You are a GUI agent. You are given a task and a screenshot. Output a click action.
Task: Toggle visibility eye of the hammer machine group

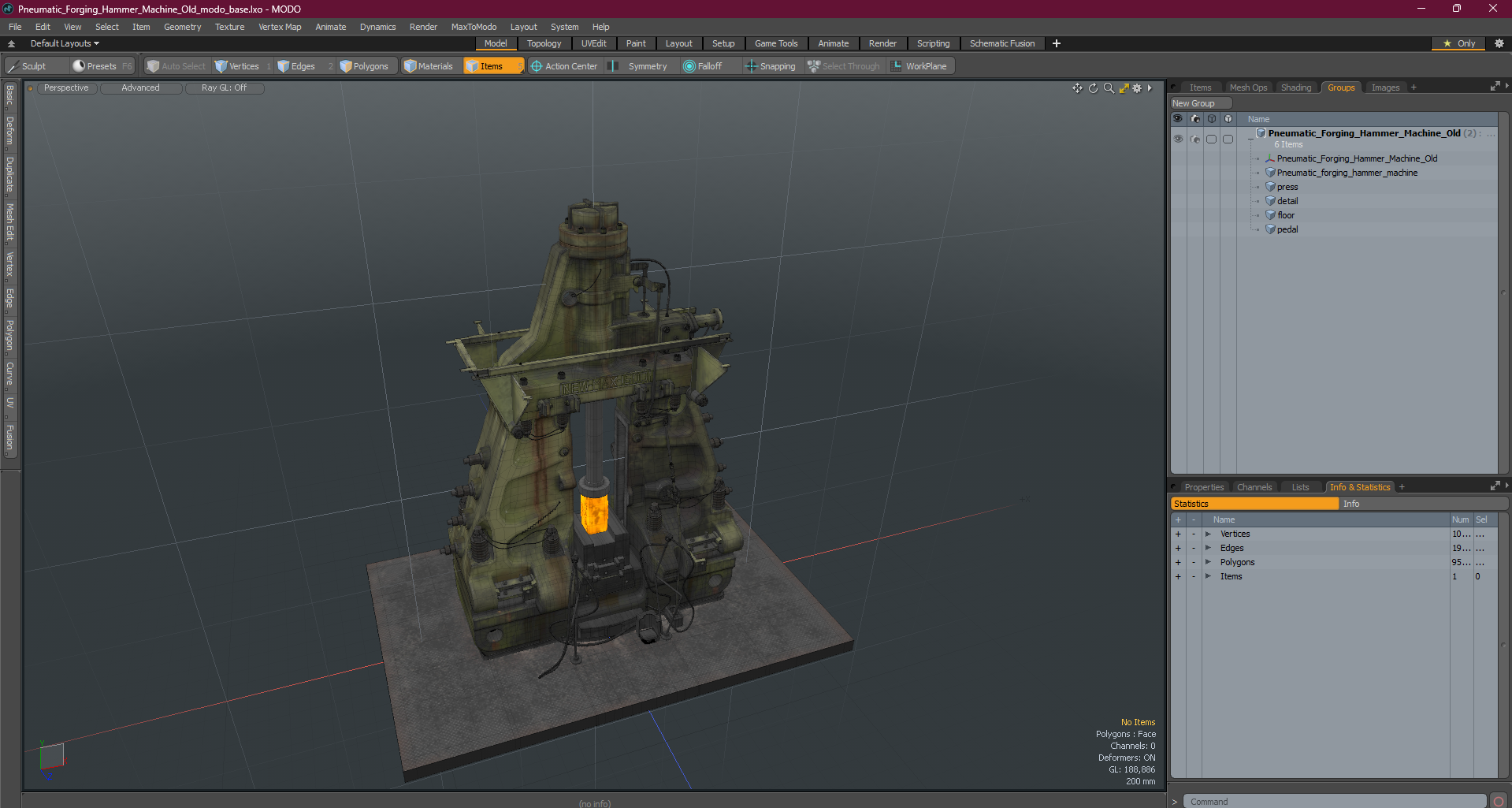(1178, 139)
